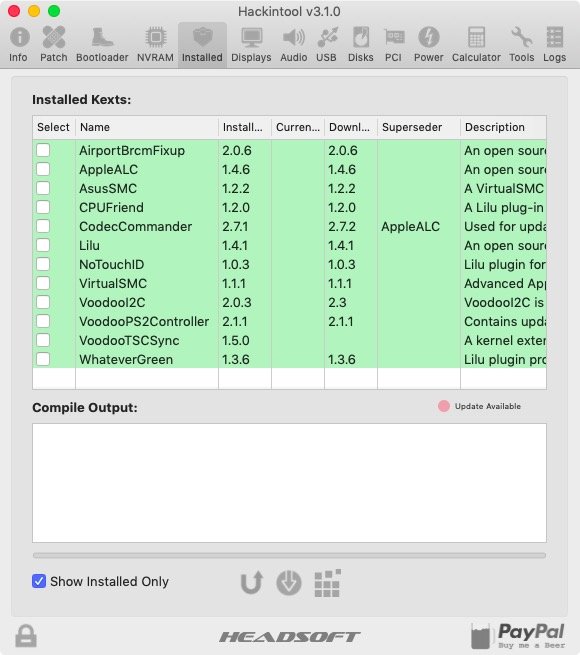Check the Lilu kext checkbox
580x655 pixels.
point(43,245)
